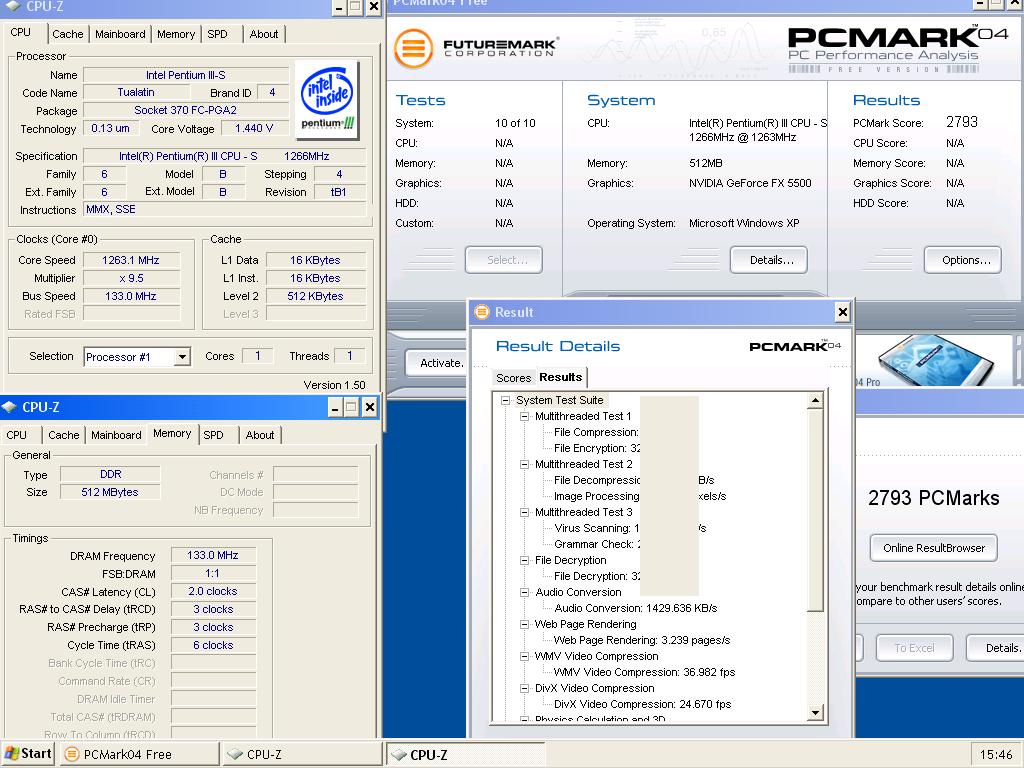Open Memory tab in top CPU-Z window
The height and width of the screenshot is (768, 1024).
[x=176, y=34]
